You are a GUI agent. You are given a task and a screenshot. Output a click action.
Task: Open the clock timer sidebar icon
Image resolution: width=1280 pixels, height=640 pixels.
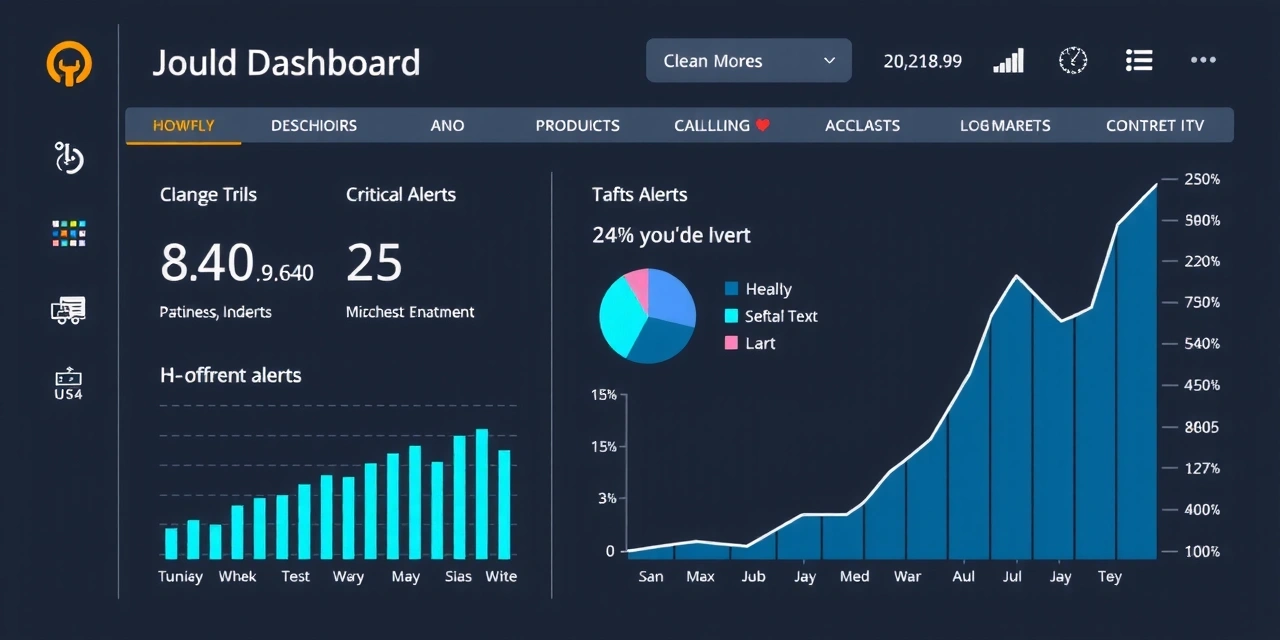tap(69, 158)
